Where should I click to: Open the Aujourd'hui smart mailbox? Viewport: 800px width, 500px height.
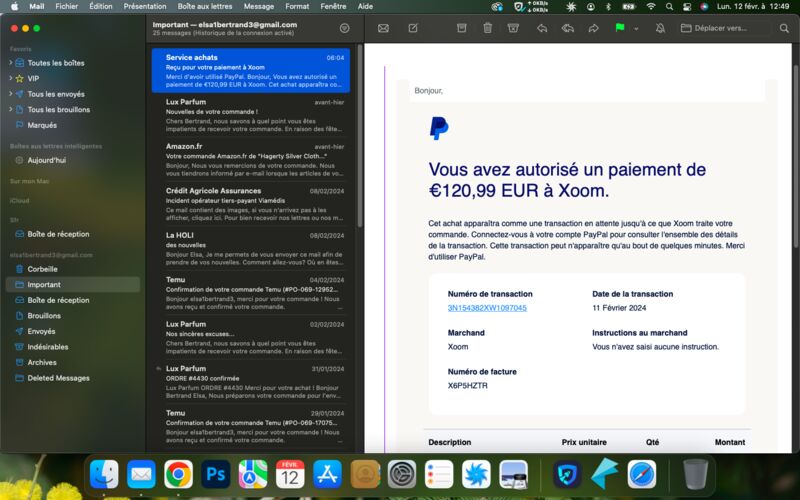click(x=46, y=160)
